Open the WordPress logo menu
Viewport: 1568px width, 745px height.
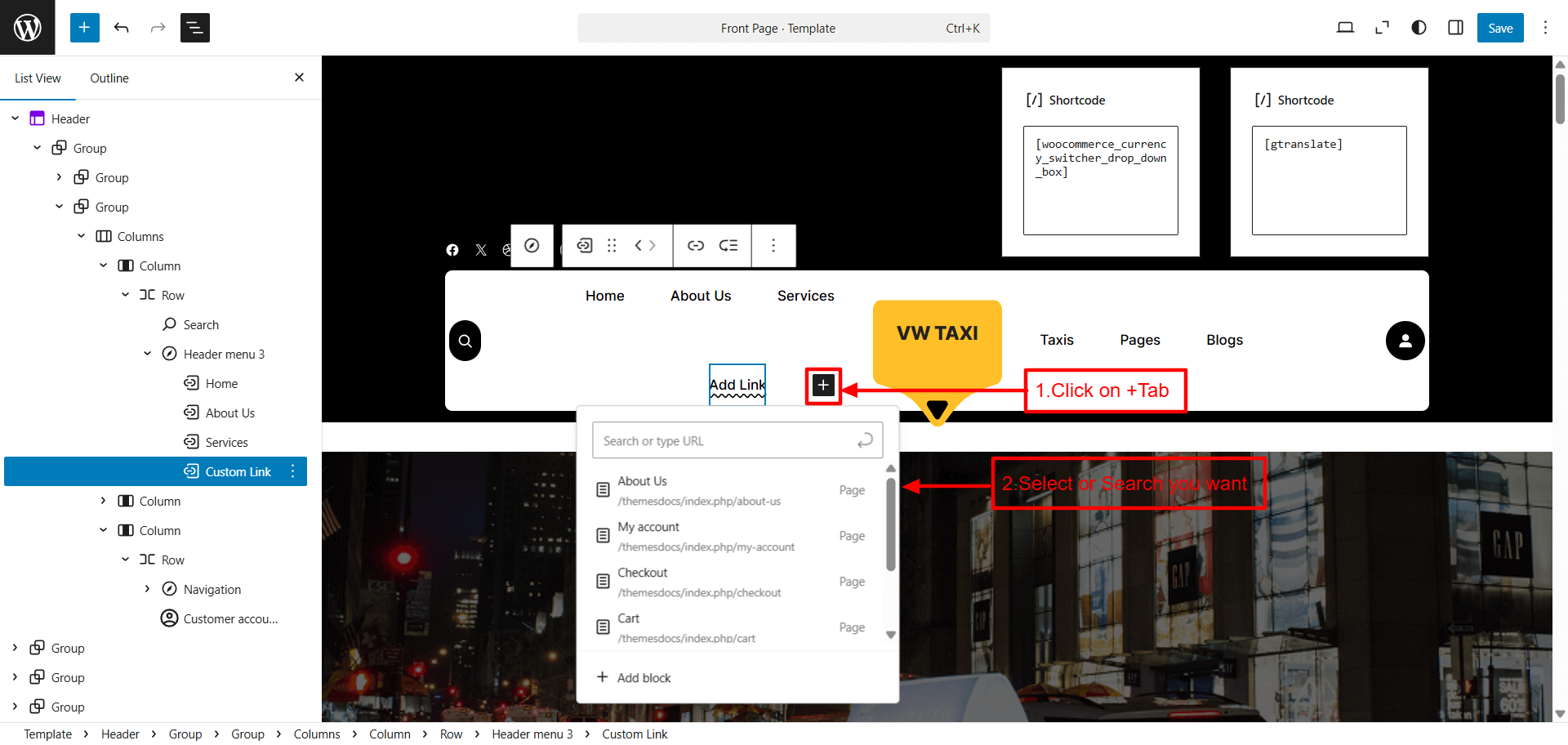pyautogui.click(x=27, y=28)
